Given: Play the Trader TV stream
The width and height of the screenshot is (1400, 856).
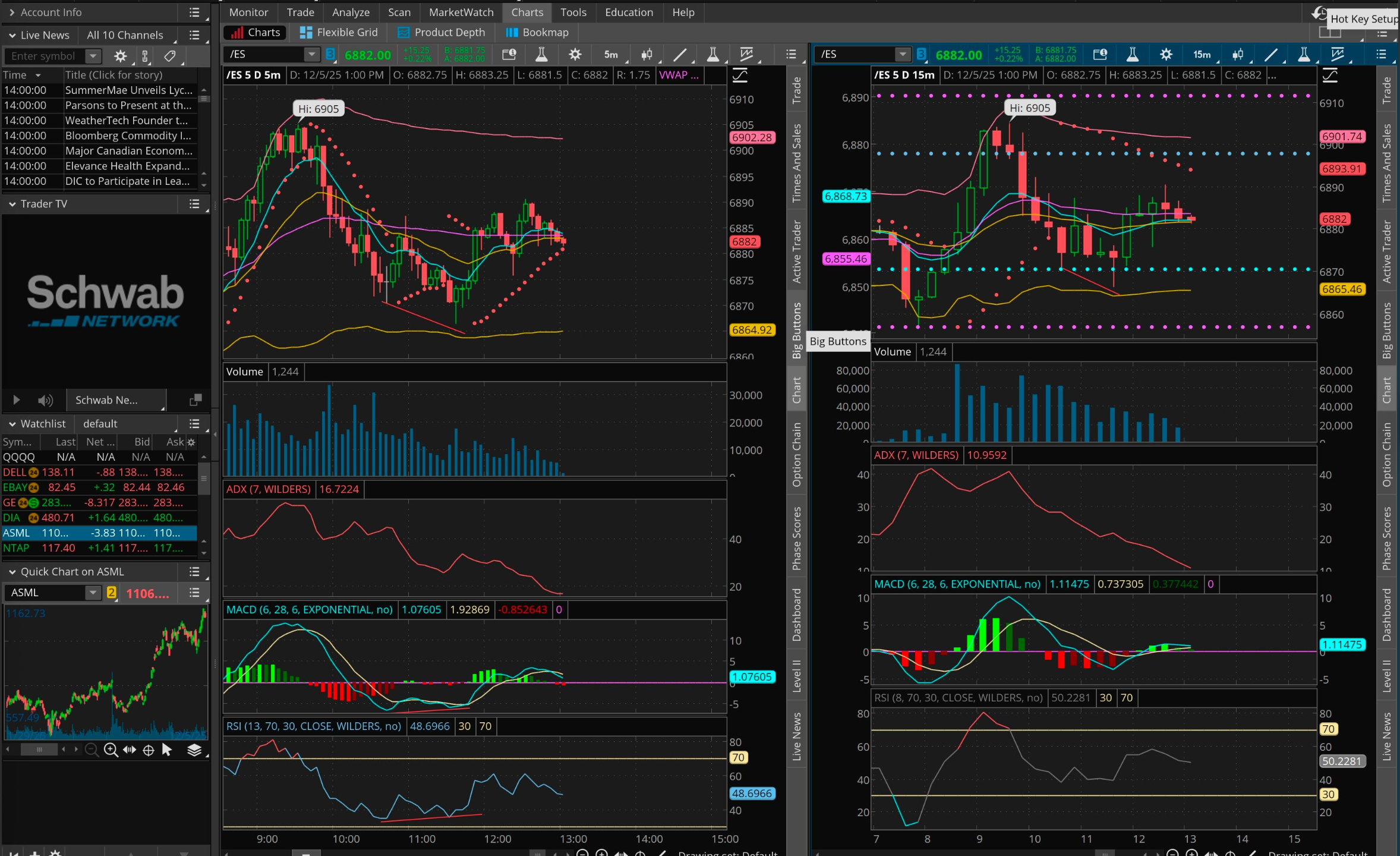Looking at the screenshot, I should pyautogui.click(x=16, y=400).
